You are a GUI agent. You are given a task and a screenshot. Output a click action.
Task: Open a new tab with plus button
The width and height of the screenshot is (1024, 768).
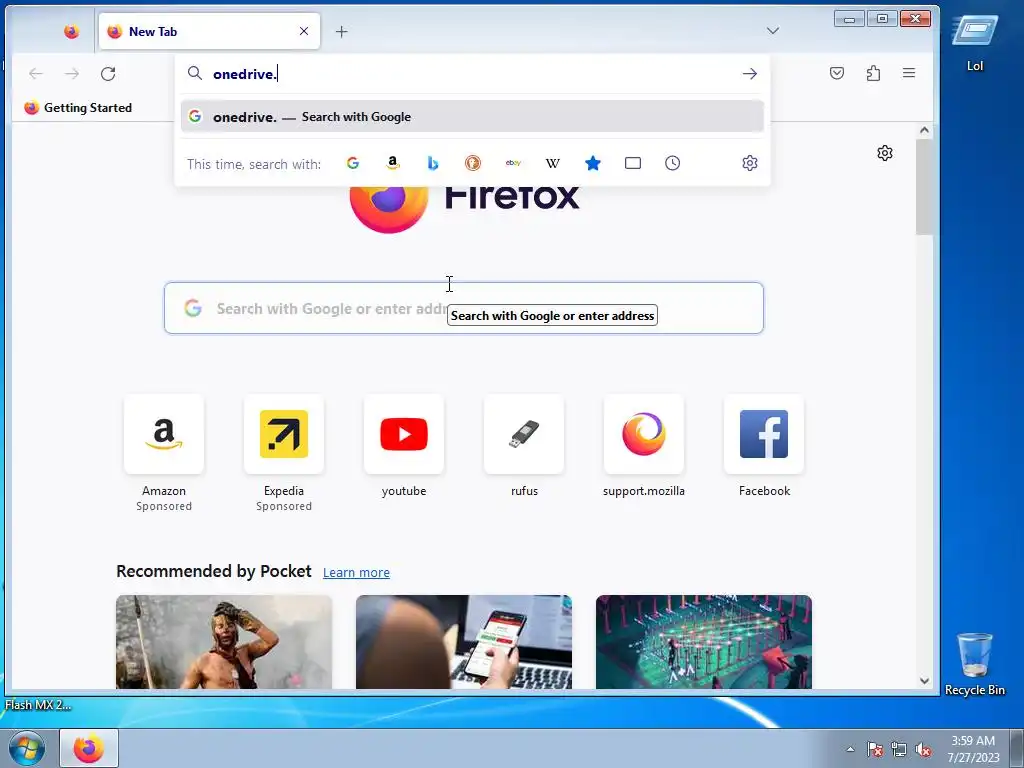tap(342, 31)
